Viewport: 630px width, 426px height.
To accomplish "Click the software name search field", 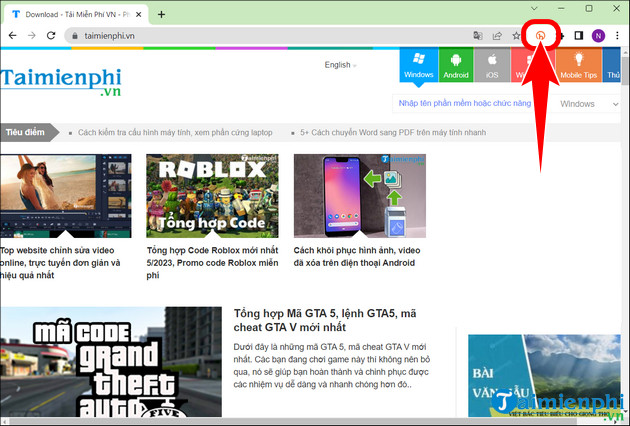I will pyautogui.click(x=464, y=104).
